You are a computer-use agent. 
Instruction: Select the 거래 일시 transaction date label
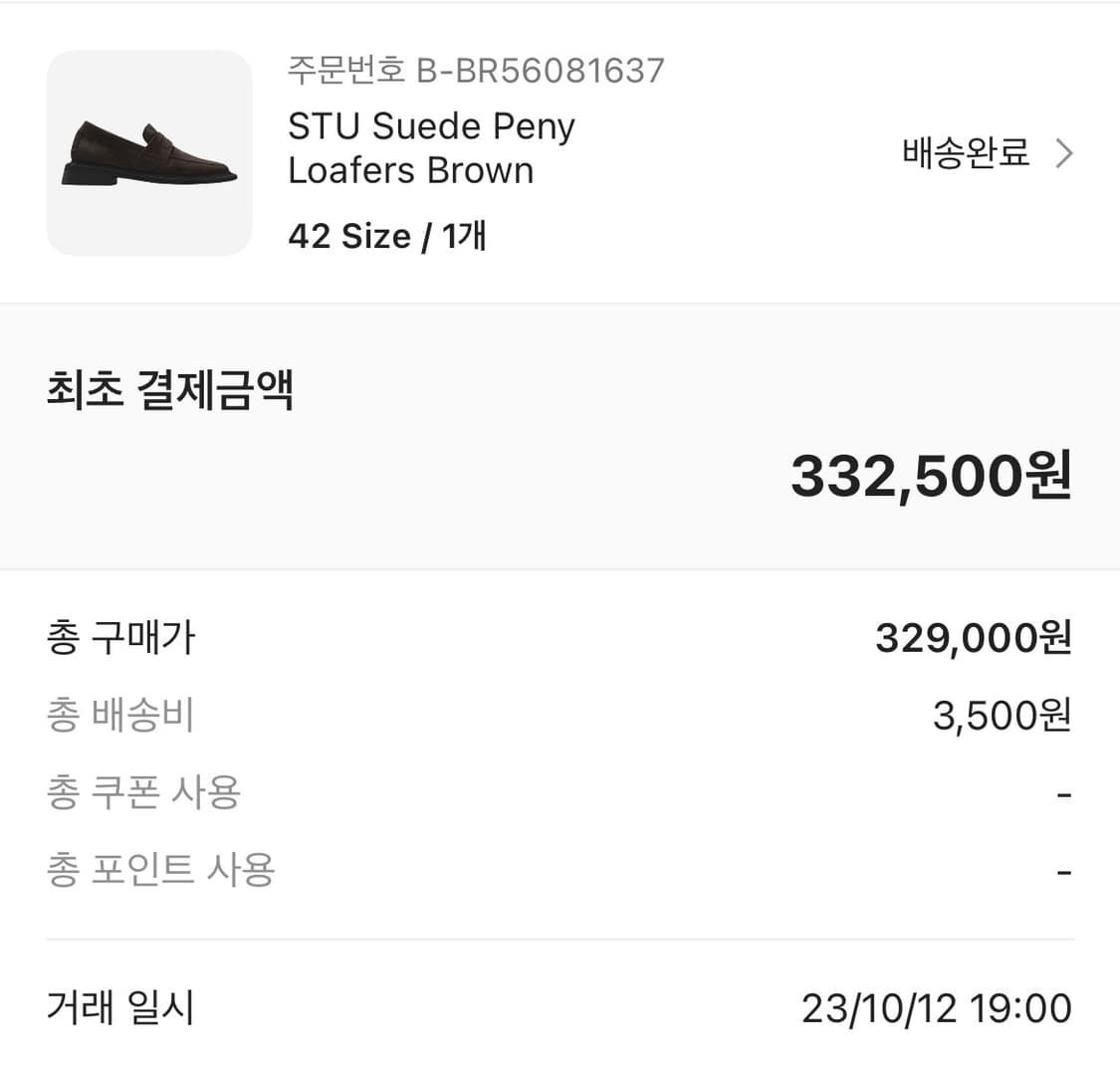(x=118, y=1008)
